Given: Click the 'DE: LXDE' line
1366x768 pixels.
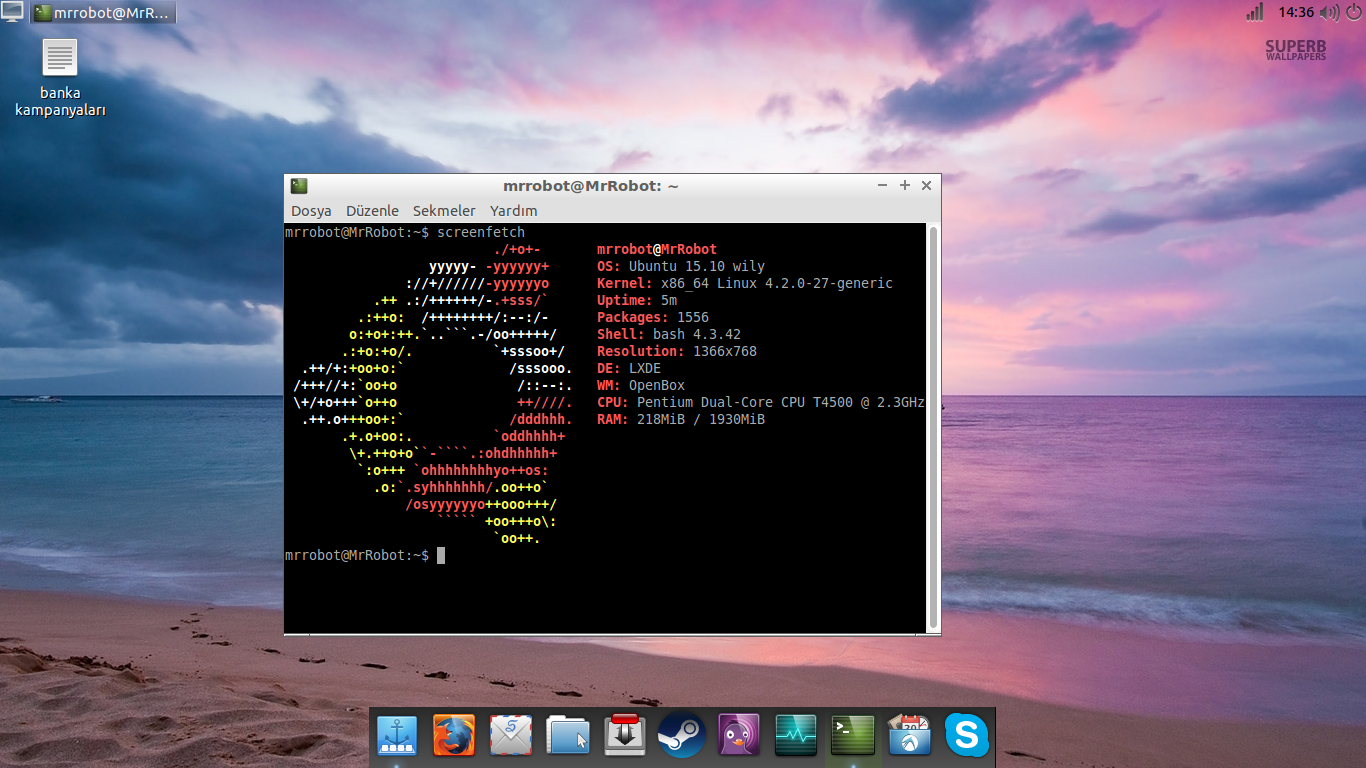Looking at the screenshot, I should pos(629,369).
